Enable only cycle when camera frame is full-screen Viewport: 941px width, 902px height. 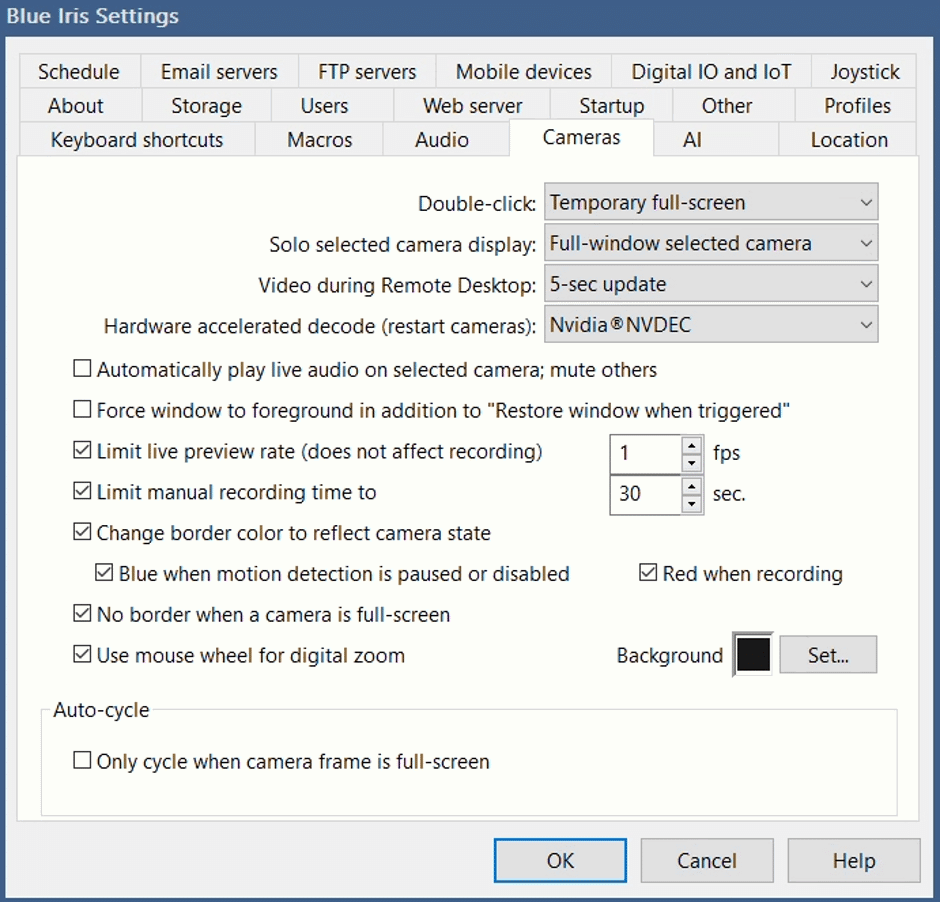tap(82, 761)
